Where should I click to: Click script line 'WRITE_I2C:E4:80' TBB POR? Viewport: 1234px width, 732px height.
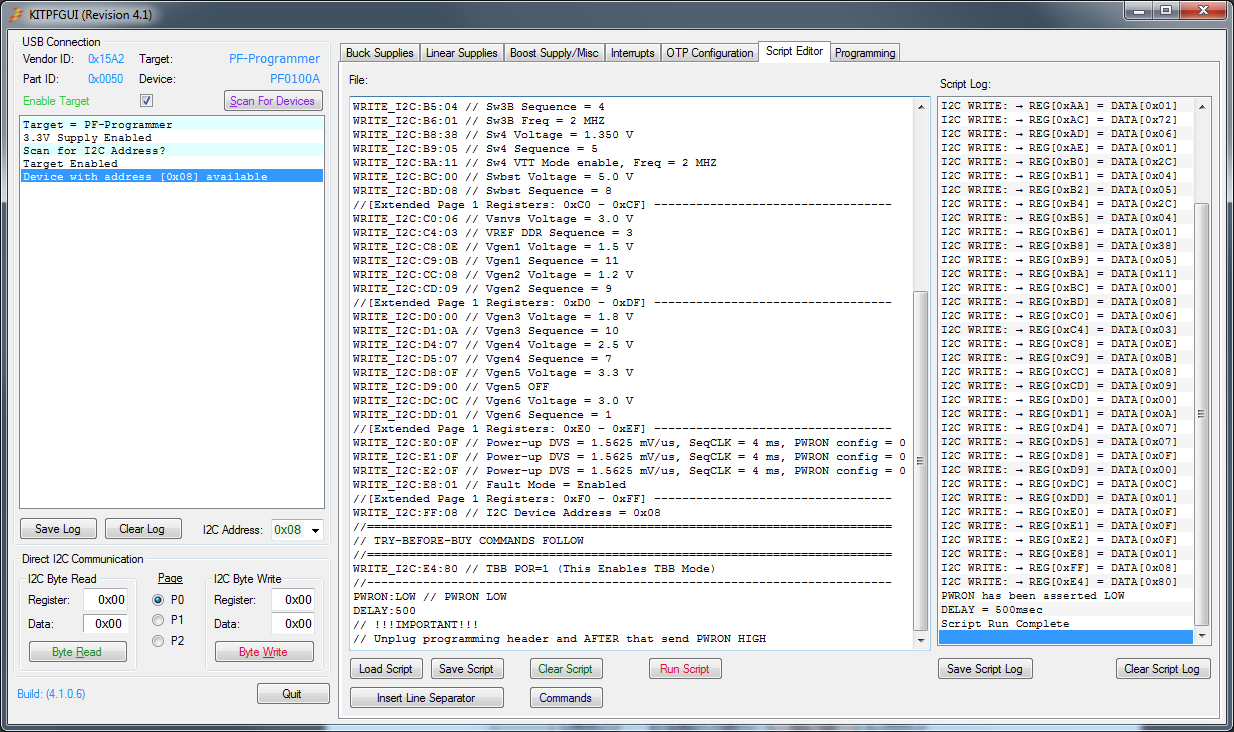pos(534,569)
